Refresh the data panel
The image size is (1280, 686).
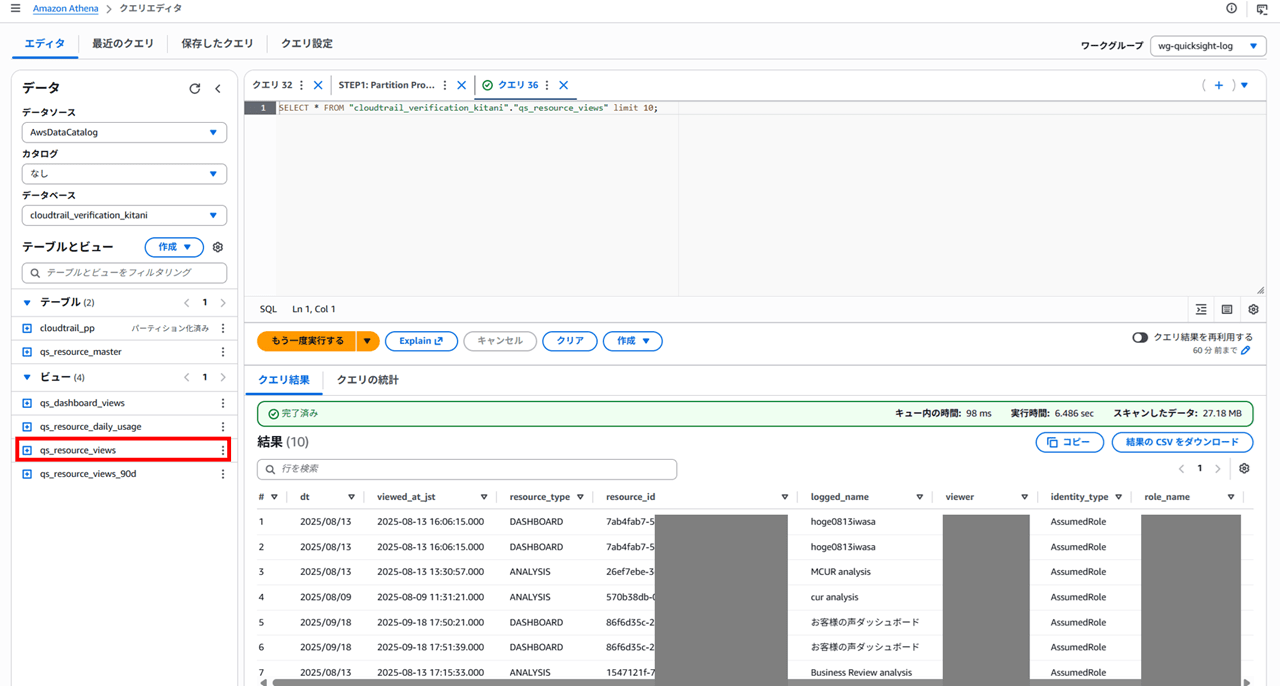pyautogui.click(x=195, y=89)
